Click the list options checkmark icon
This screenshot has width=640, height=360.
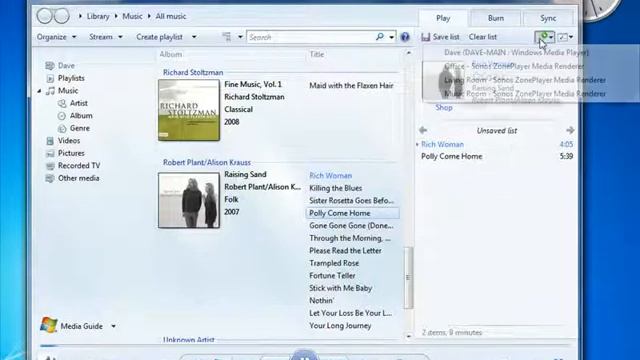(562, 37)
